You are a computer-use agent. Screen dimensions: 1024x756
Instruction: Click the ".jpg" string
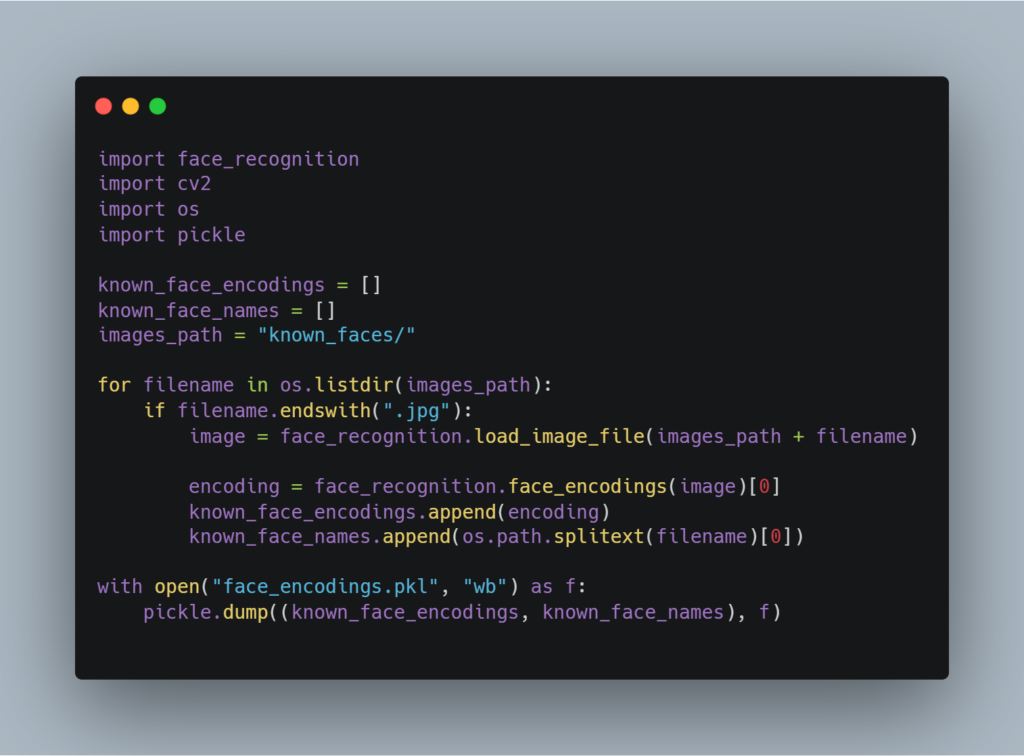click(416, 411)
